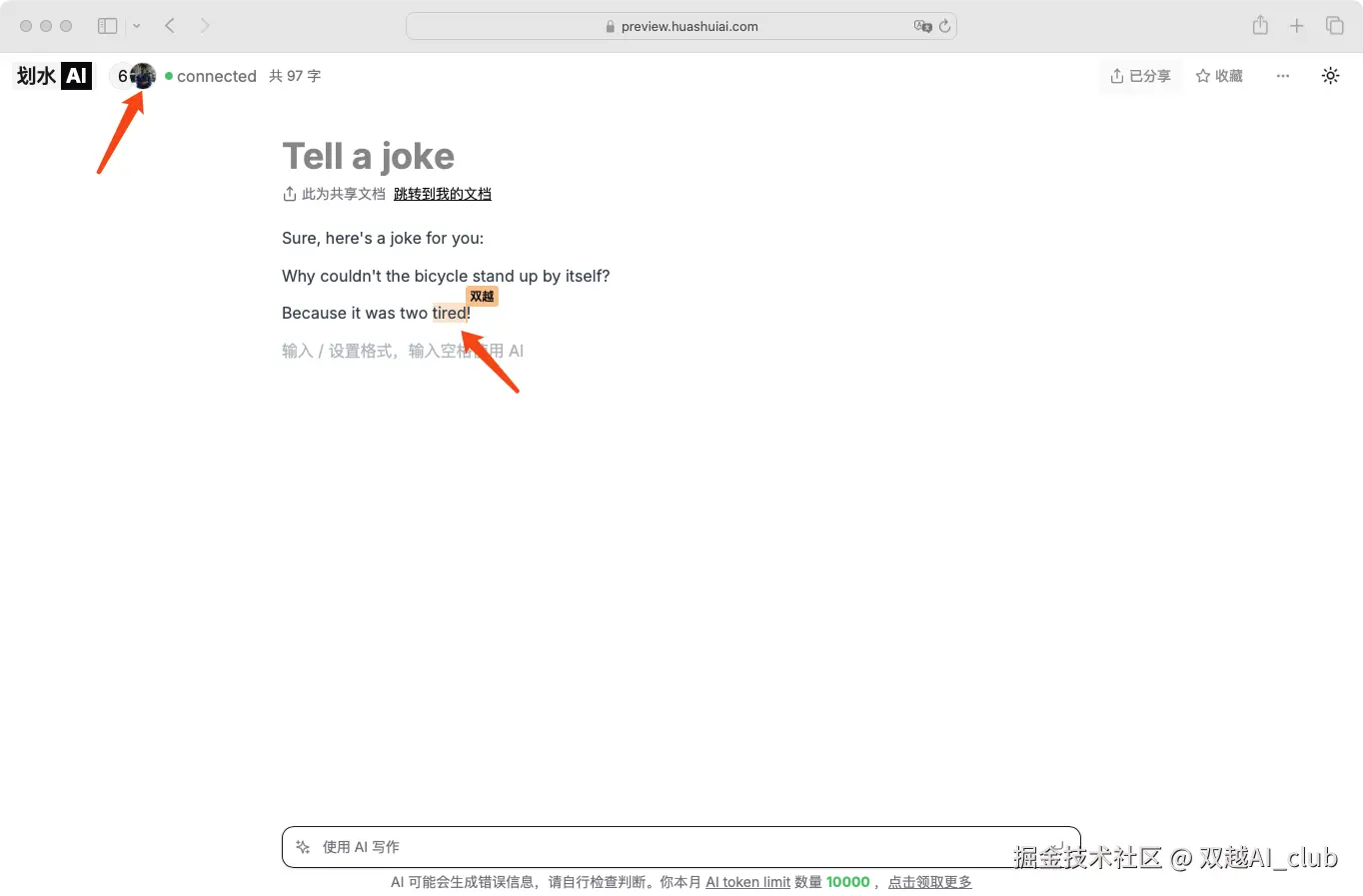Click the AI sparkle icon in writing bar
This screenshot has width=1363, height=896.
[x=302, y=846]
